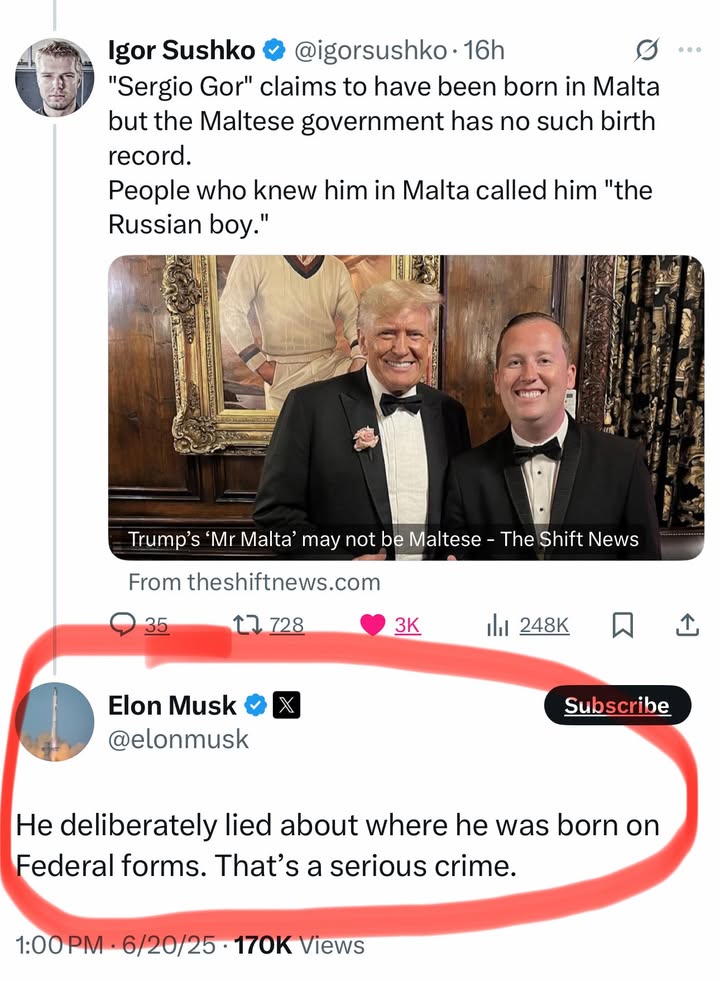Click Igor Sushko's verified badge
Viewport: 720px width, 981px height.
point(273,49)
